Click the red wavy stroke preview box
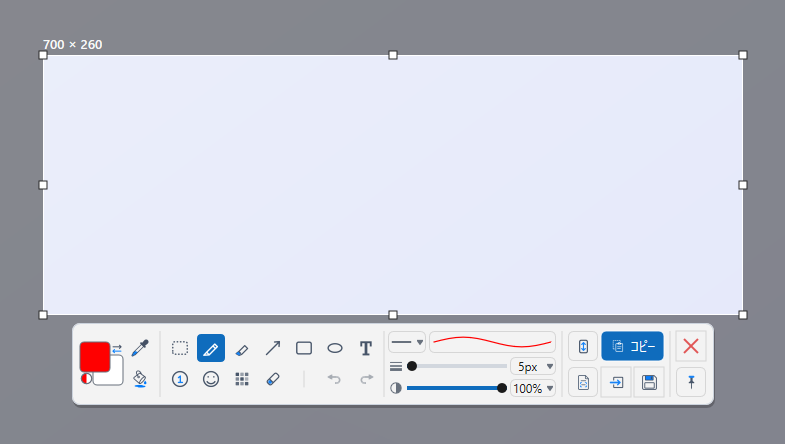Viewport: 785px width, 444px height. (x=492, y=342)
